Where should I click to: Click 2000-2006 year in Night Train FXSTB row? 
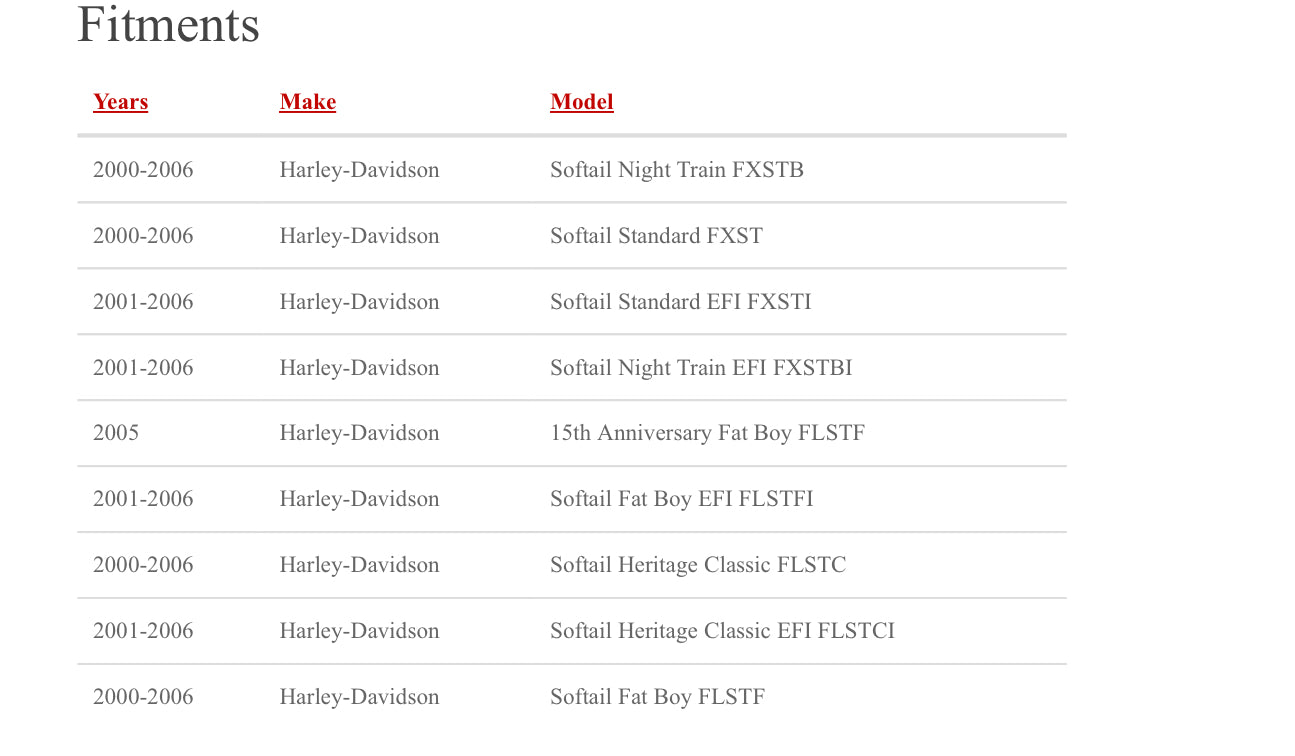143,170
